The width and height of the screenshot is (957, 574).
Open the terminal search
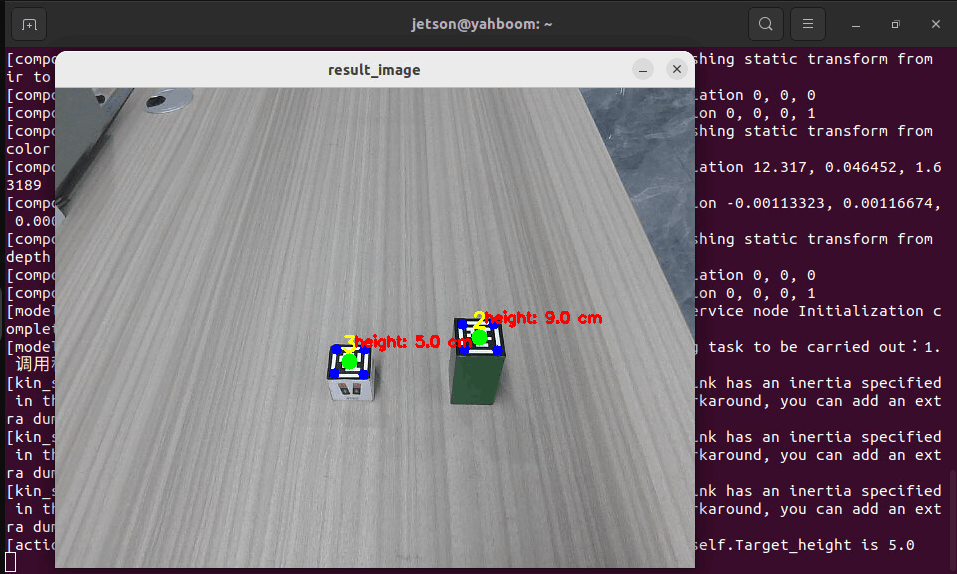click(x=765, y=24)
